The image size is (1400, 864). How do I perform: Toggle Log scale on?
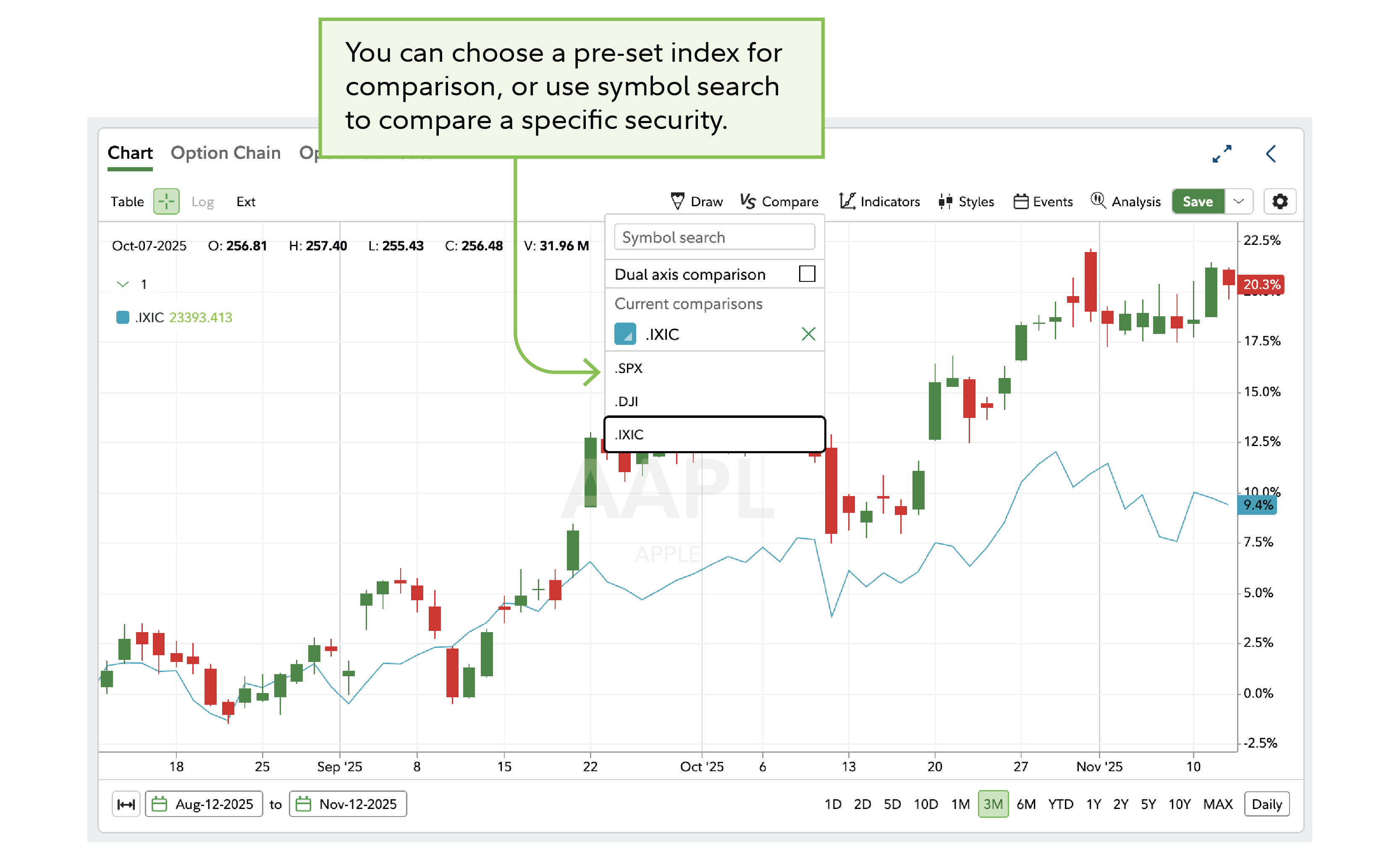pyautogui.click(x=203, y=201)
